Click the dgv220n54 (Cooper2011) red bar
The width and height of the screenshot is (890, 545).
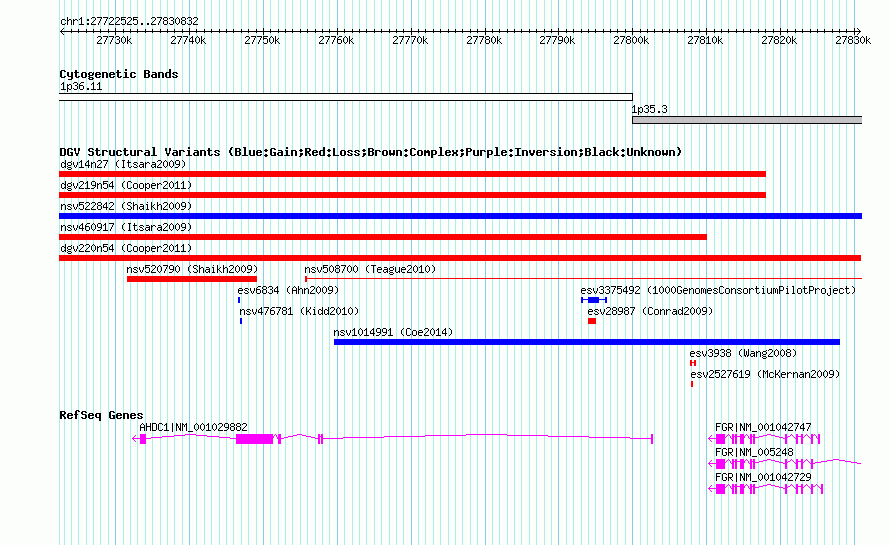(x=460, y=258)
